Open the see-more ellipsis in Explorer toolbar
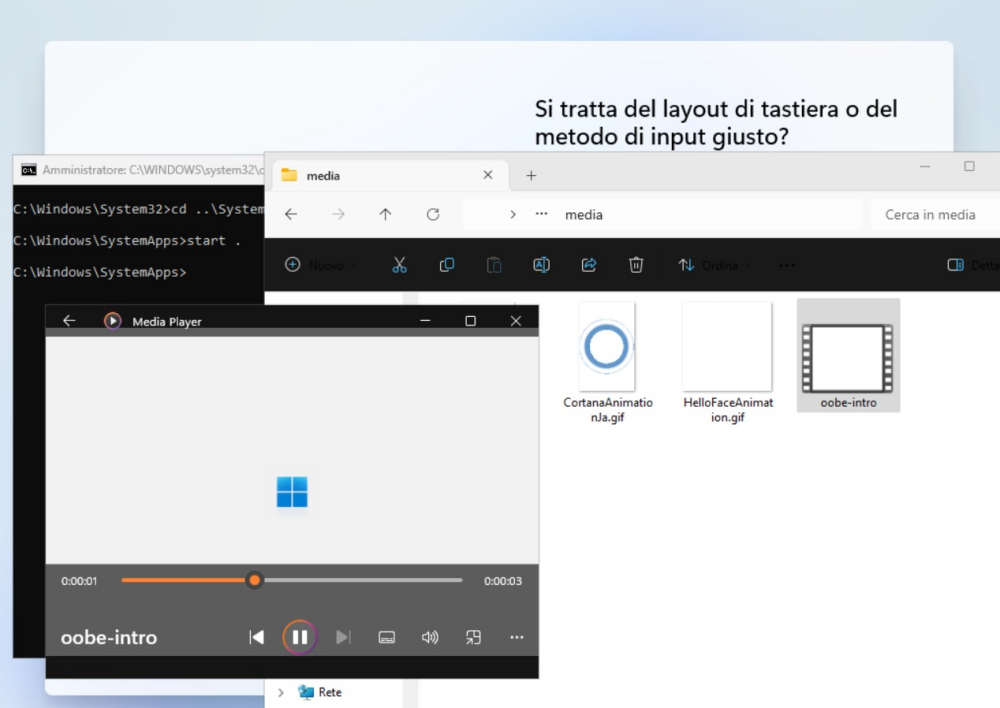 (x=787, y=265)
